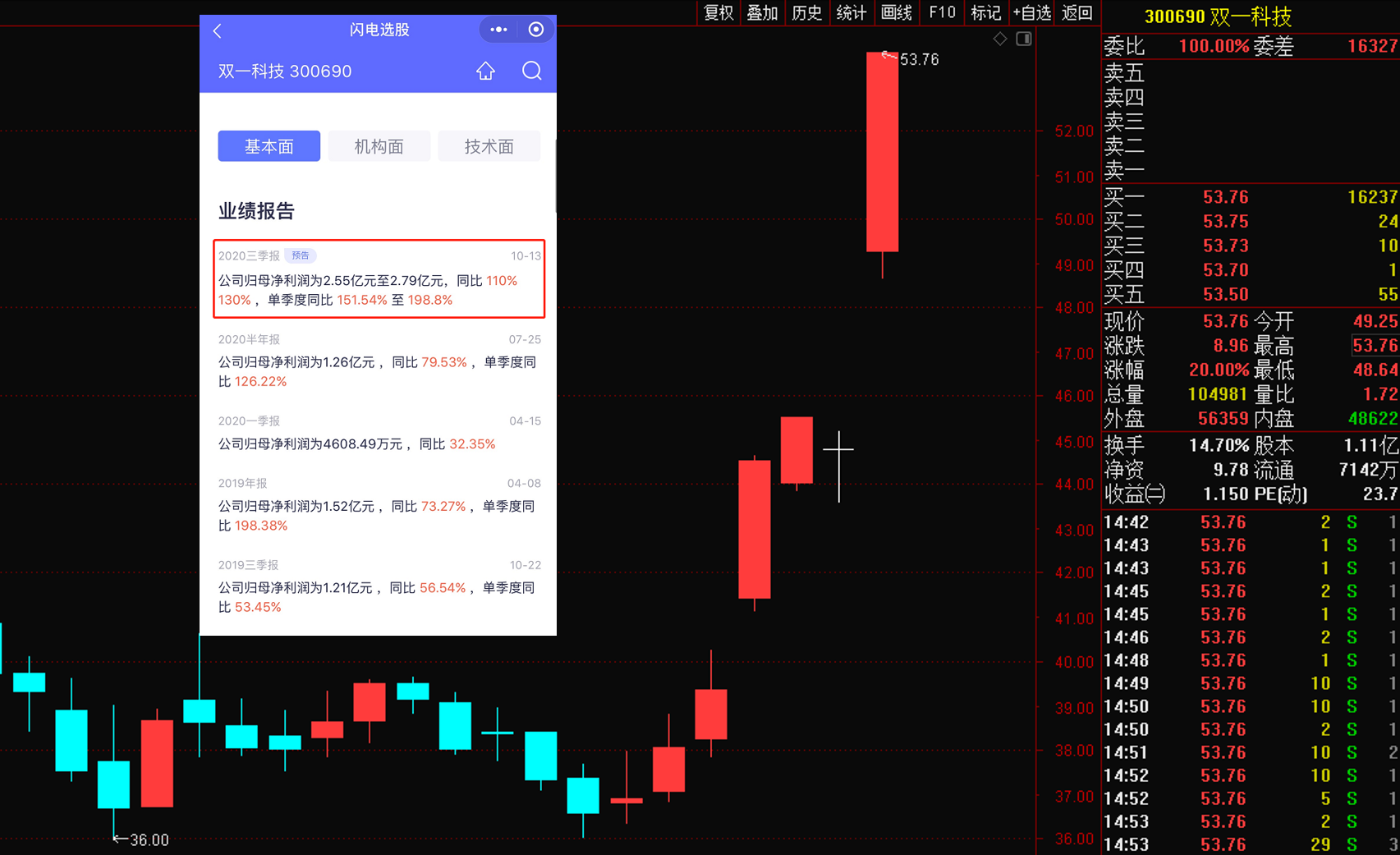Viewport: 1400px width, 855px height.
Task: Click the 委差 16327 value
Action: [1372, 46]
